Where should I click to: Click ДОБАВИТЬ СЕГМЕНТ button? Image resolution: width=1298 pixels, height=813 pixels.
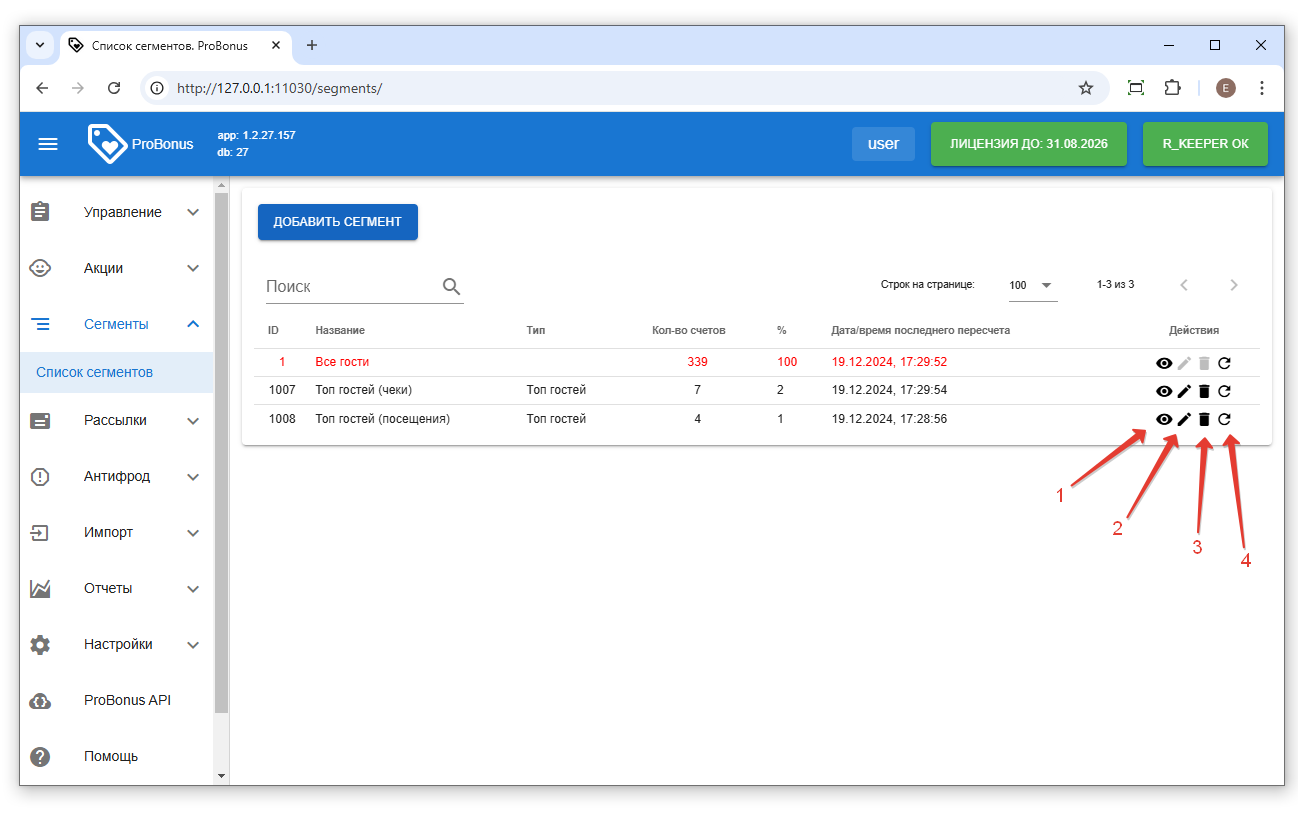point(338,222)
